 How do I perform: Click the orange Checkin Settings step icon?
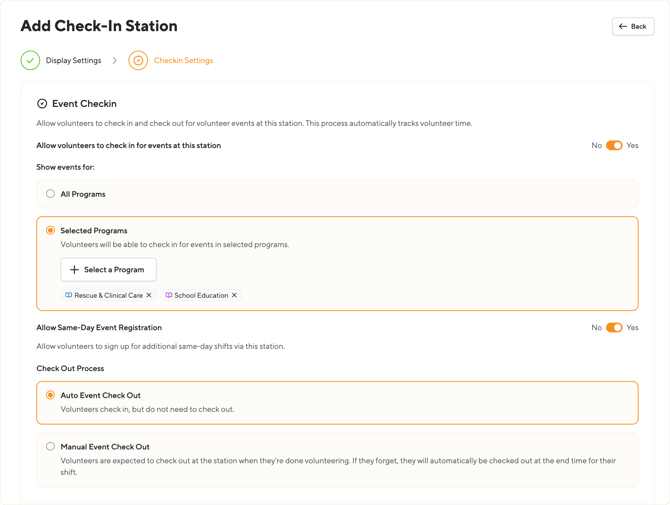[138, 61]
